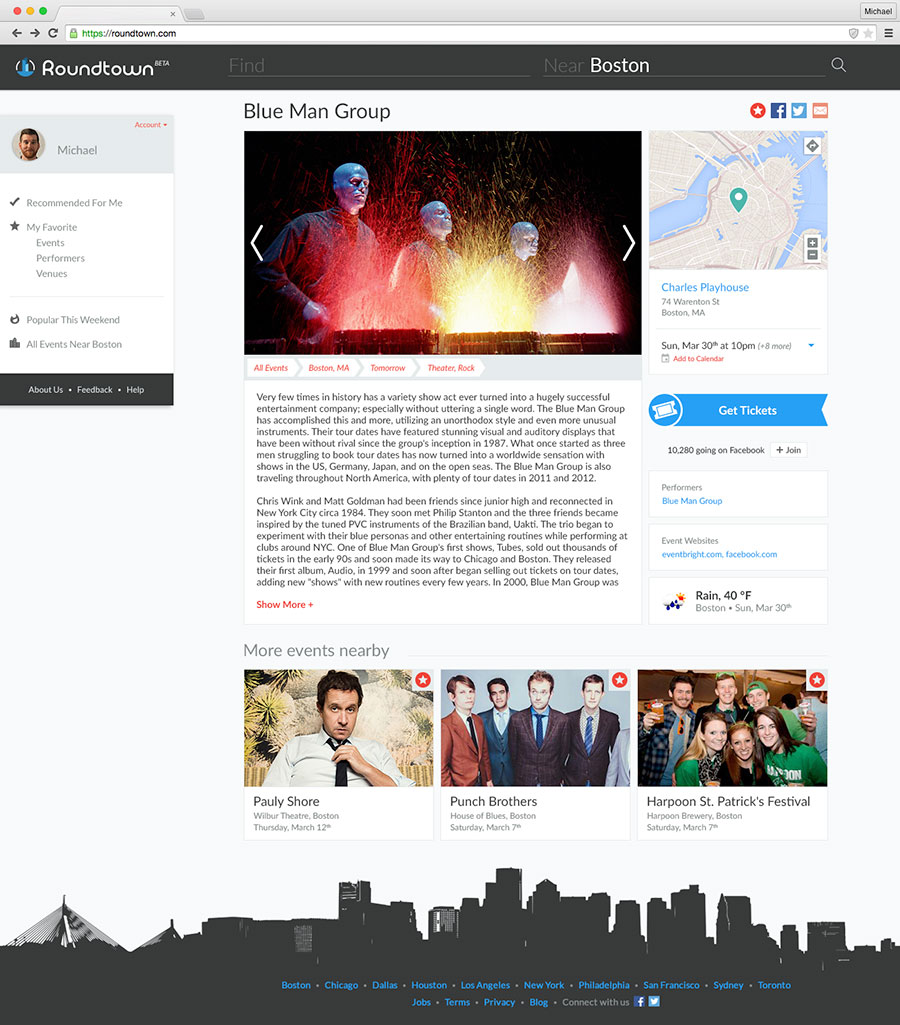Favorite Harpoon St. Patrick's Festival

816,680
